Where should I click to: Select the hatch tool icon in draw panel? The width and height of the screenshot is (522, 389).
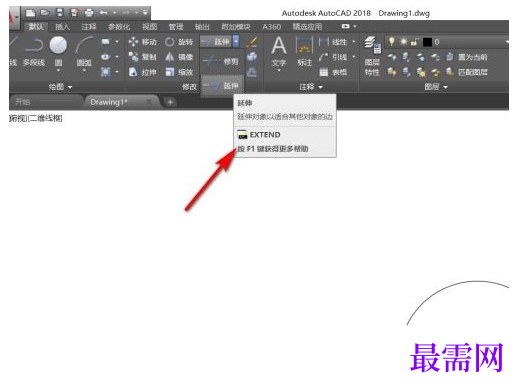[x=105, y=72]
